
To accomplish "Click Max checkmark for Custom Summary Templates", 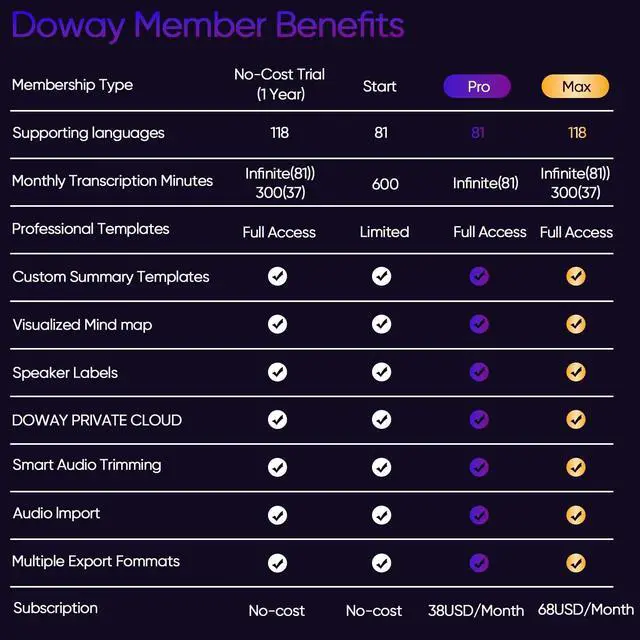I will (x=576, y=276).
